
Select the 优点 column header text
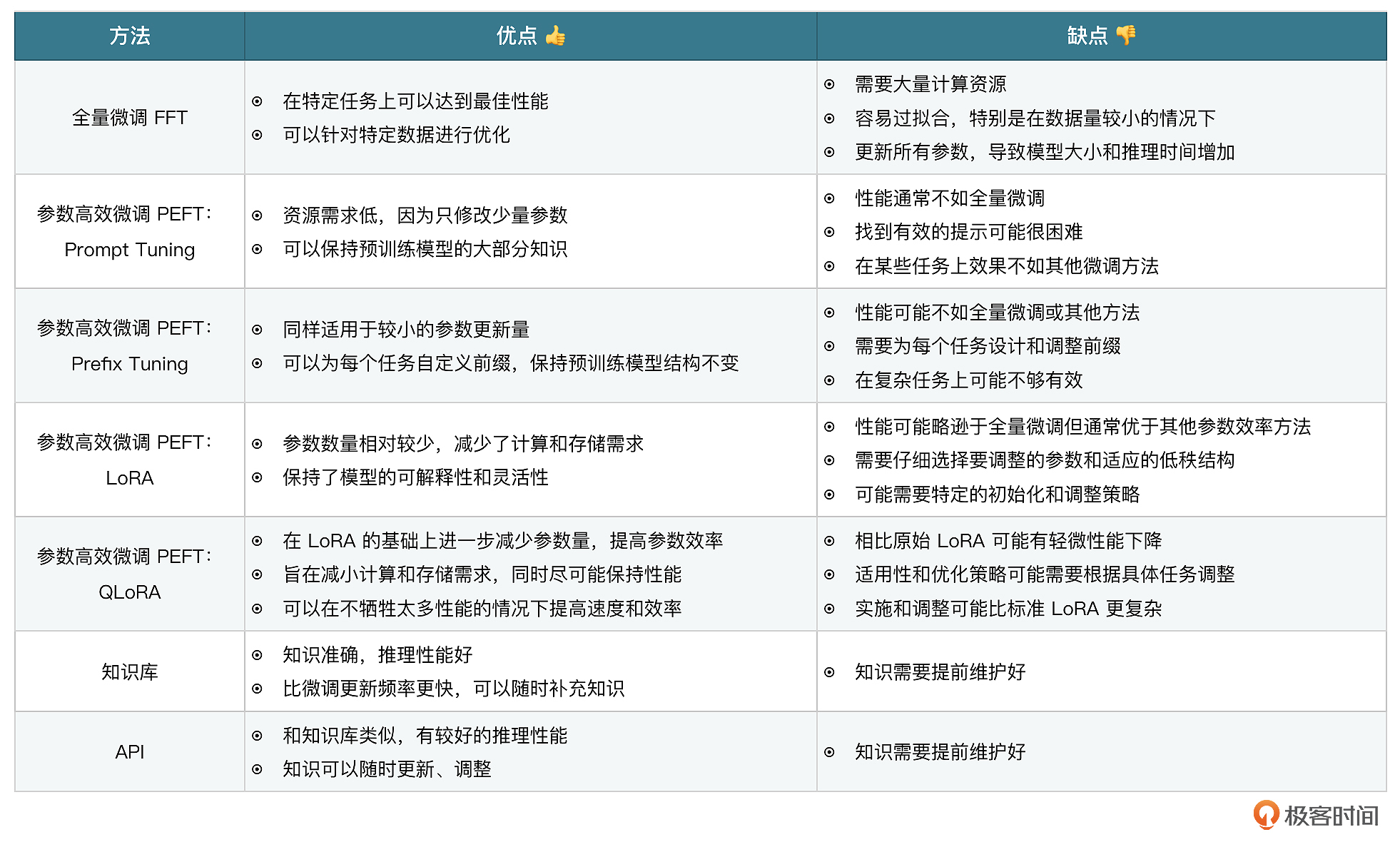click(516, 36)
